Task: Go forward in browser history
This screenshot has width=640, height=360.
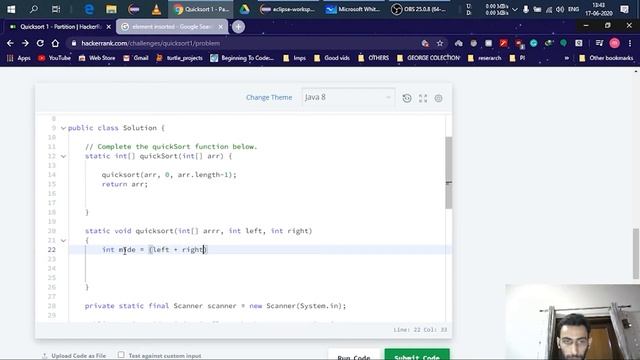Action: tap(25, 43)
